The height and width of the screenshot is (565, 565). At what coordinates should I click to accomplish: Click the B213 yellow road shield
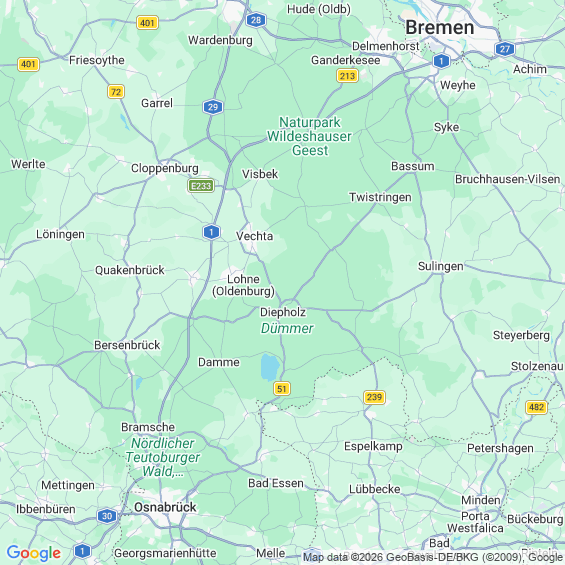coord(347,76)
